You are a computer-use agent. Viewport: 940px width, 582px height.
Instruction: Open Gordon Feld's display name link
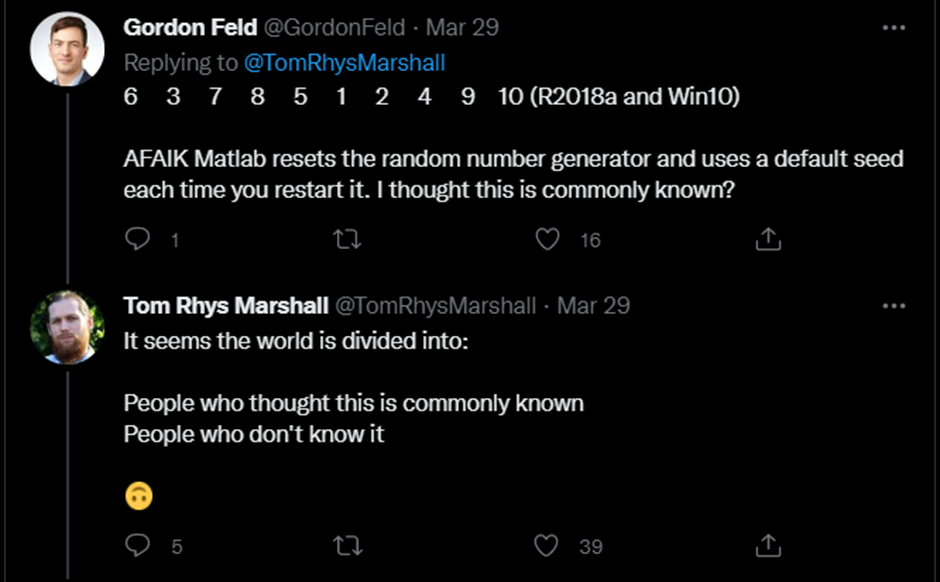coord(190,27)
